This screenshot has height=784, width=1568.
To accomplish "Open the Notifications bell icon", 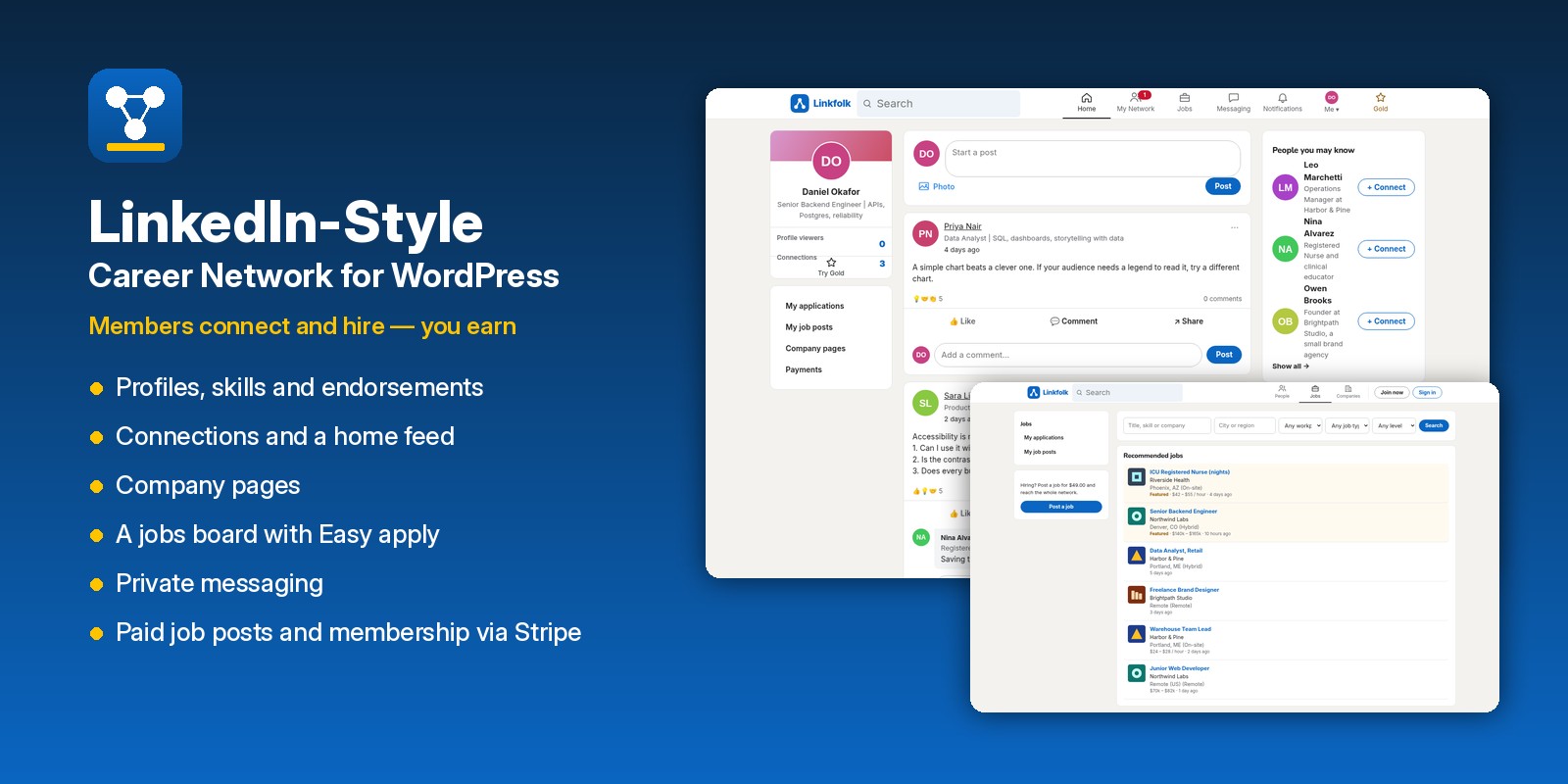I will click(x=1282, y=98).
